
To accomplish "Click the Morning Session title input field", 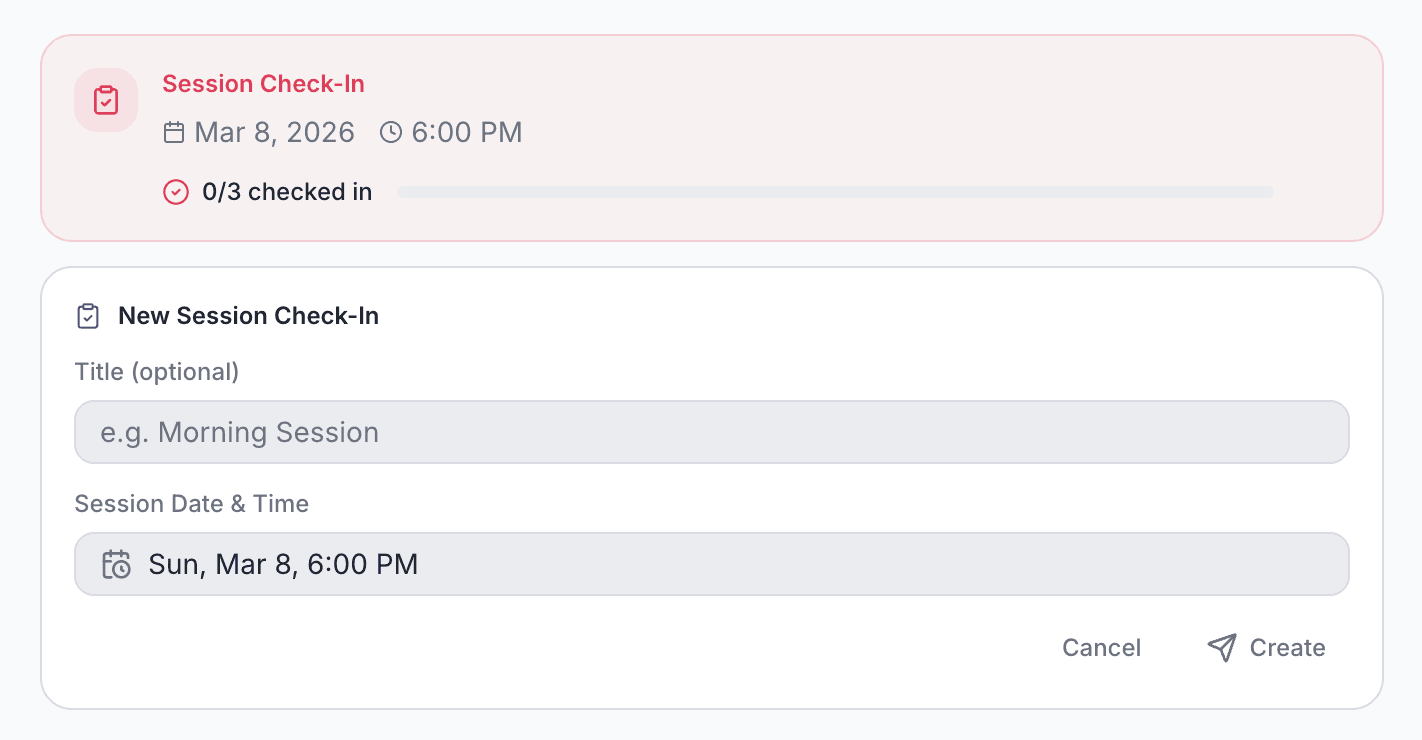I will pyautogui.click(x=712, y=431).
